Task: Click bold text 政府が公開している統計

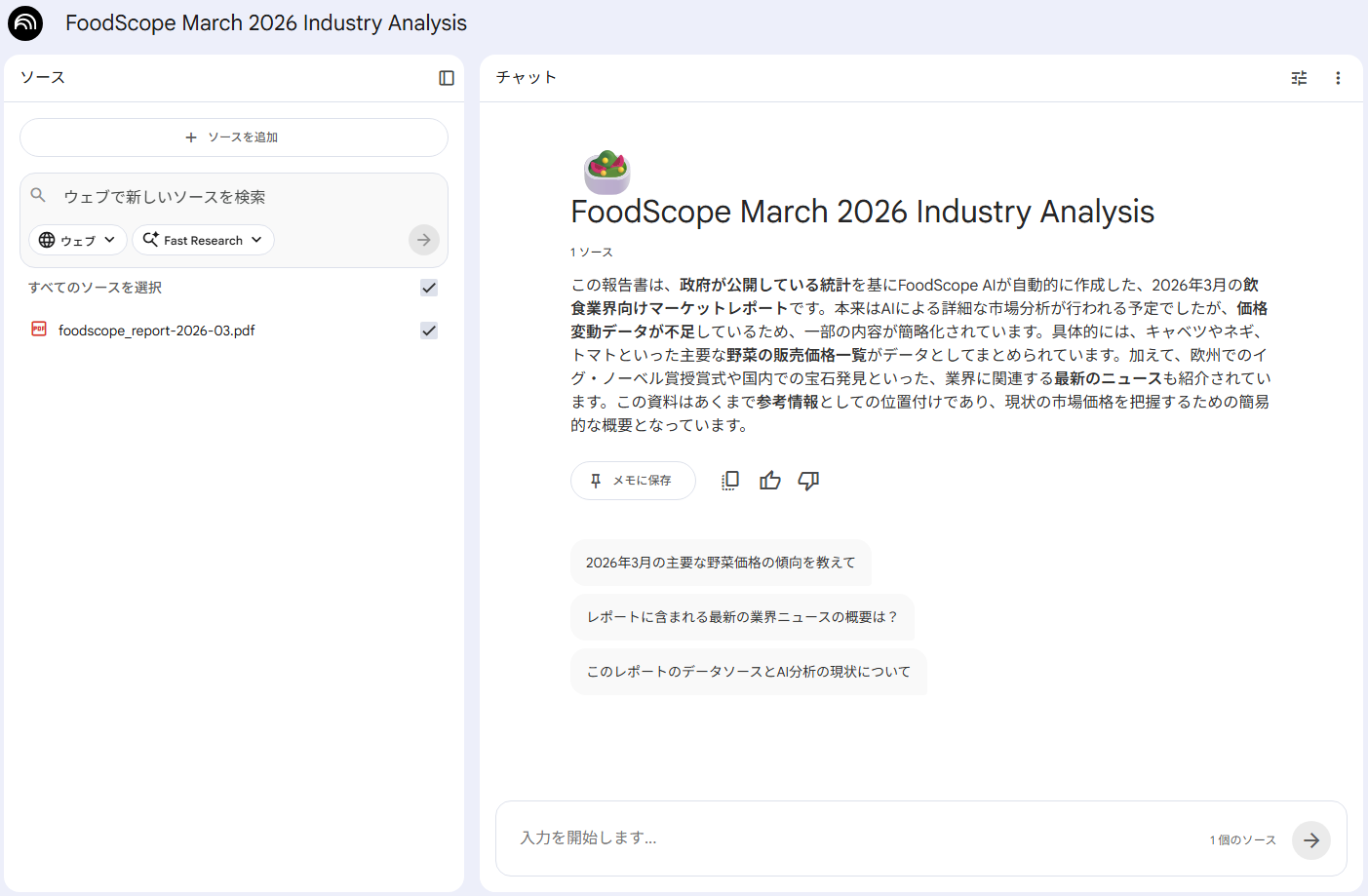Action: tap(765, 285)
